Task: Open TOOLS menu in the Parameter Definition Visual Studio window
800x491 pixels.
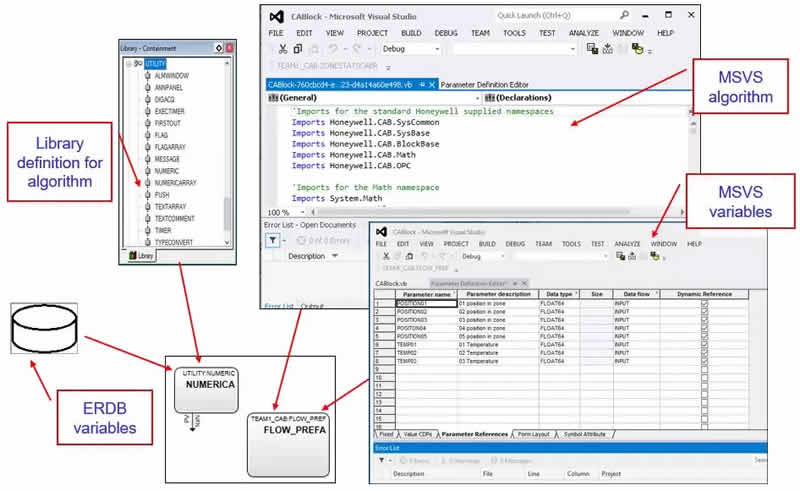Action: (571, 244)
